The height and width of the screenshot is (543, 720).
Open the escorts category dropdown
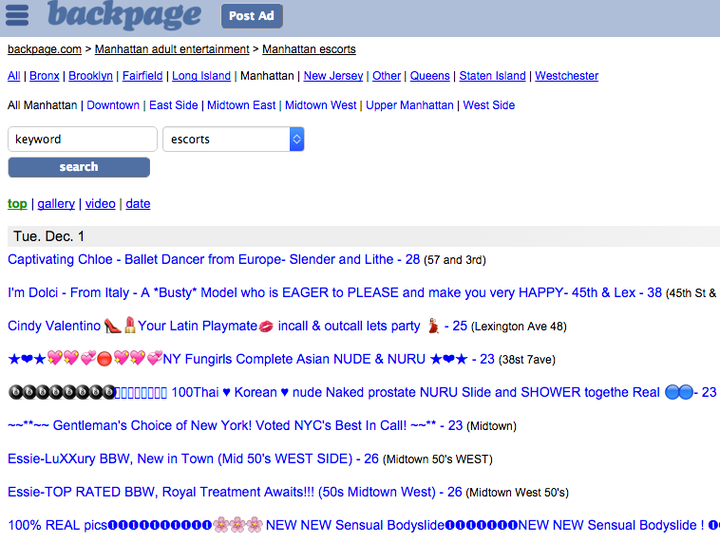(x=233, y=139)
